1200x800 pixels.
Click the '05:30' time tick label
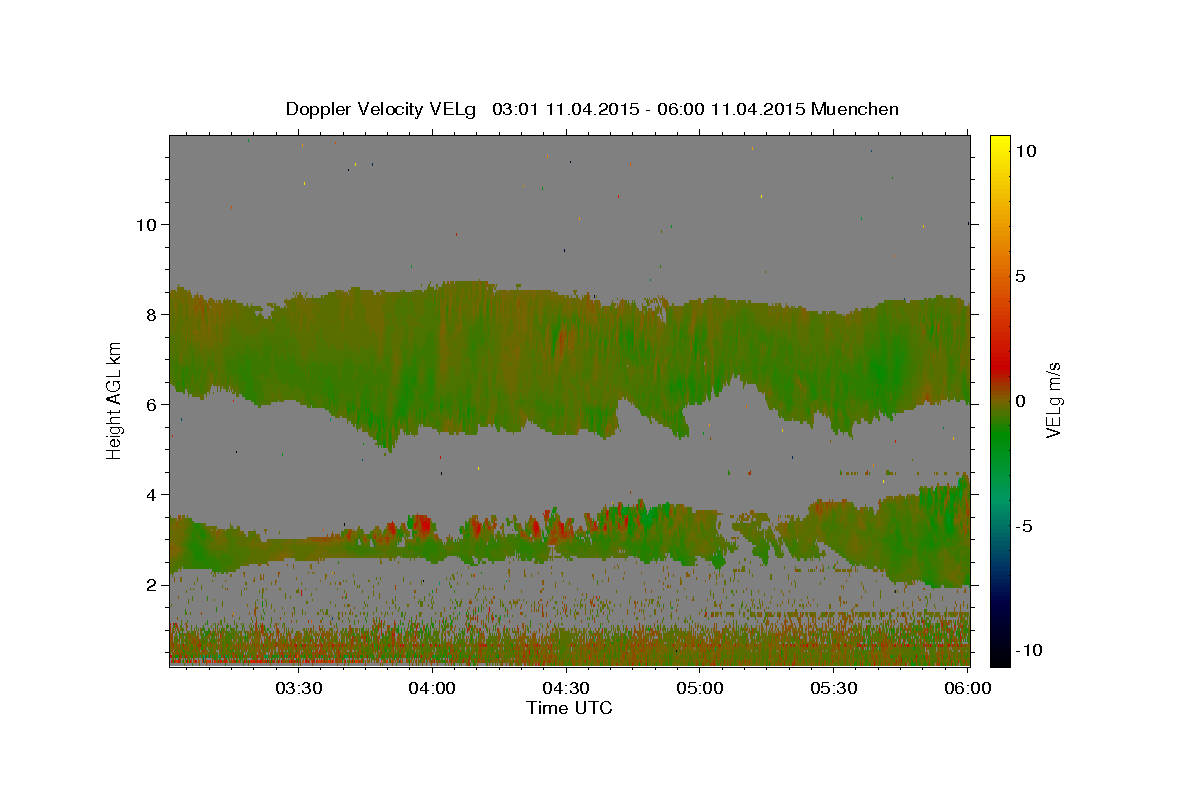pyautogui.click(x=834, y=688)
